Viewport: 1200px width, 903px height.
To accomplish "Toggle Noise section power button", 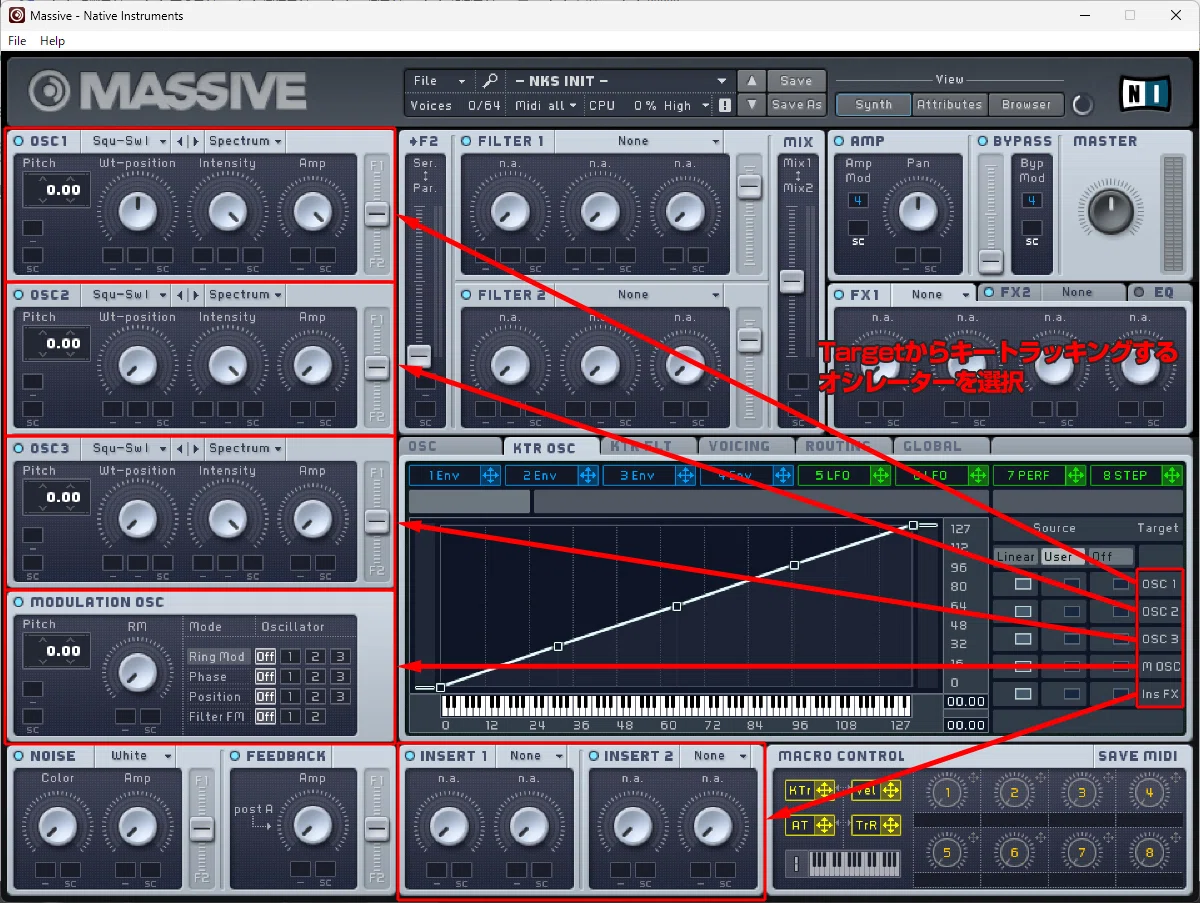I will [19, 756].
